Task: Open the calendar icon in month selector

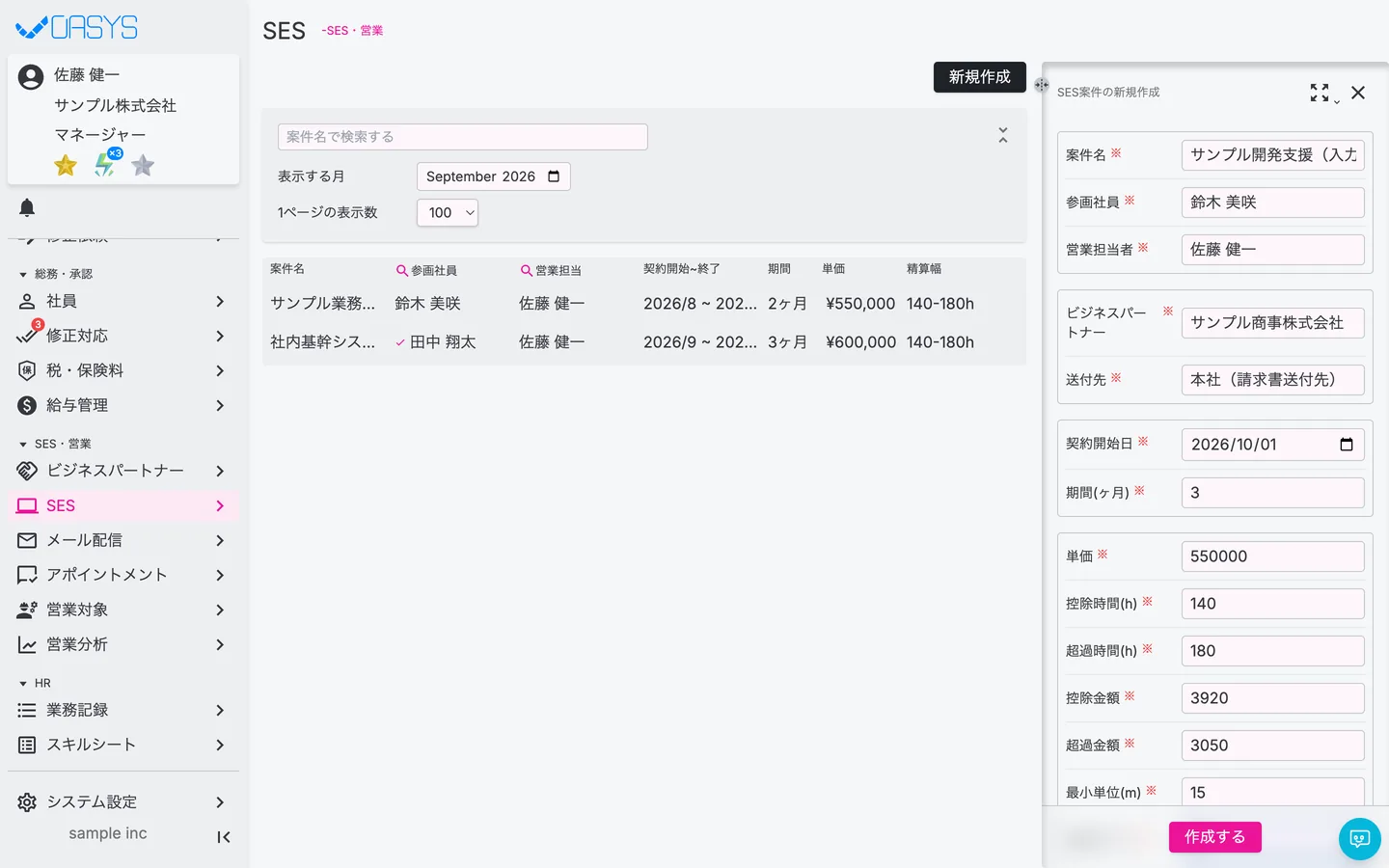Action: [x=554, y=176]
